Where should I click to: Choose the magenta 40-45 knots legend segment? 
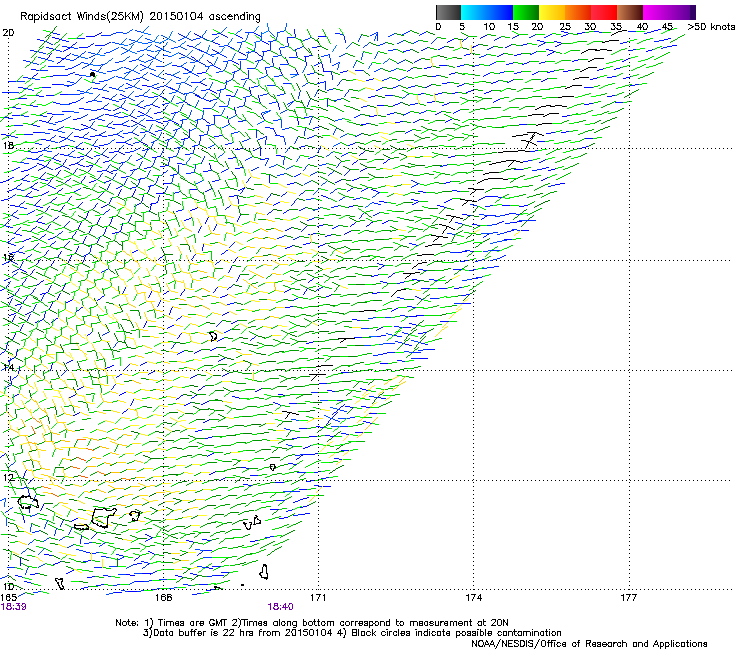click(665, 12)
